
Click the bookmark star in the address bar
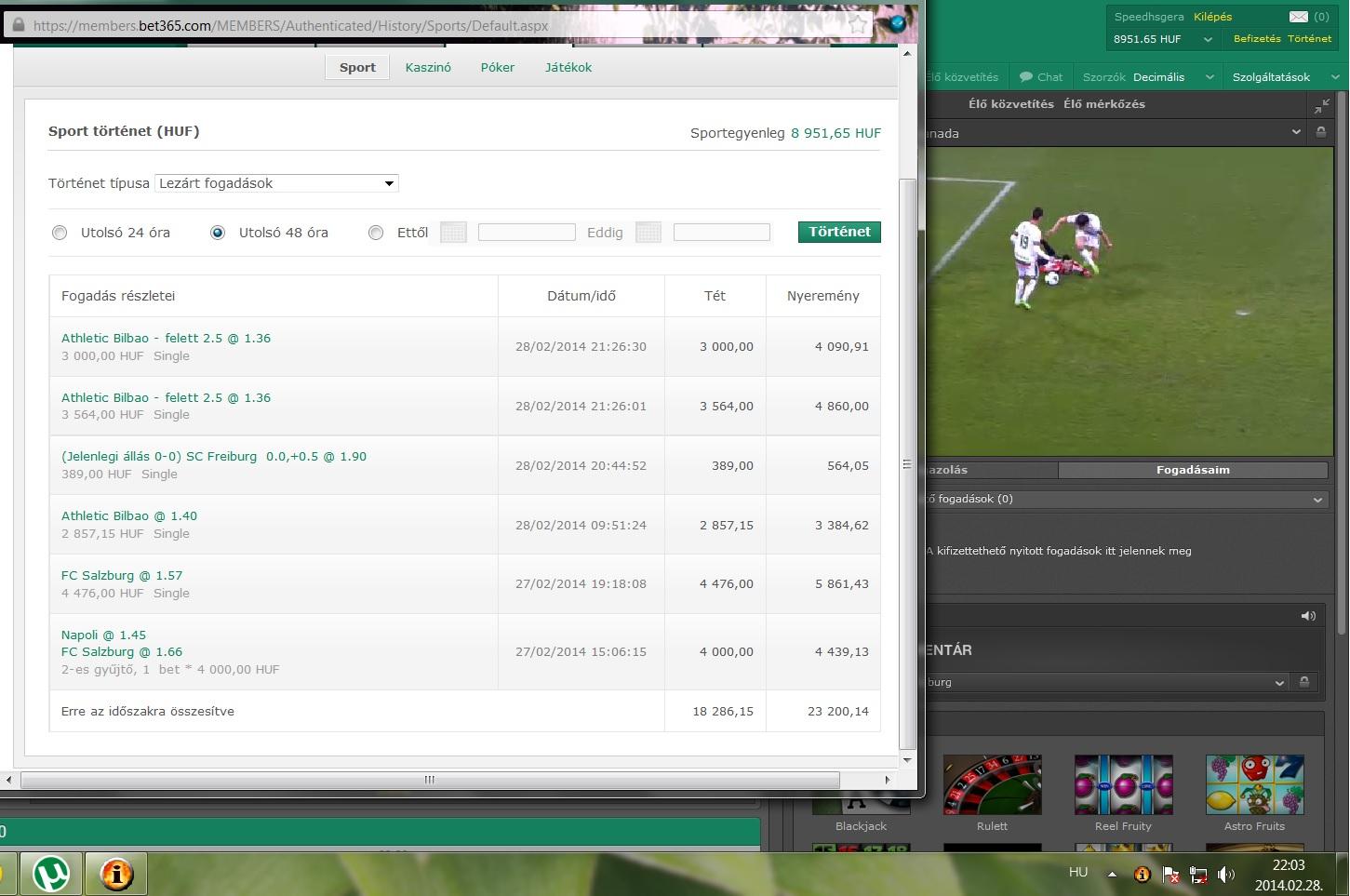point(858,24)
